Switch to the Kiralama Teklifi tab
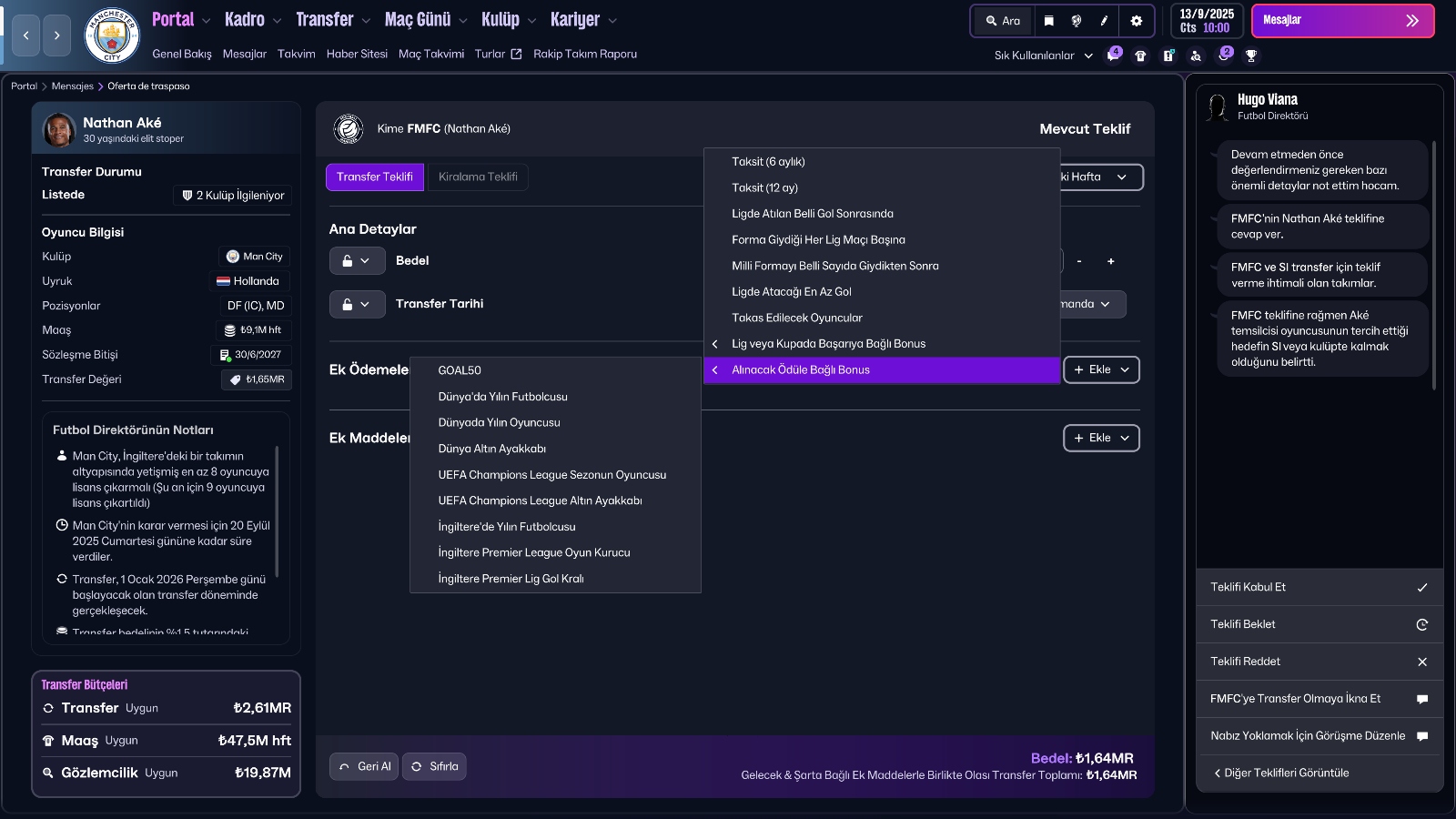Image resolution: width=1456 pixels, height=819 pixels. tap(477, 177)
